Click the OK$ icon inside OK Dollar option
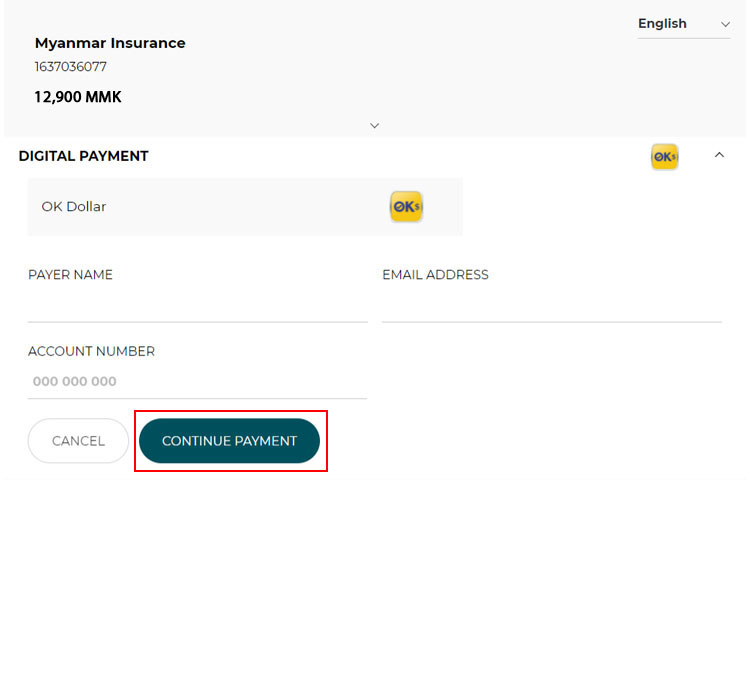 click(x=406, y=206)
